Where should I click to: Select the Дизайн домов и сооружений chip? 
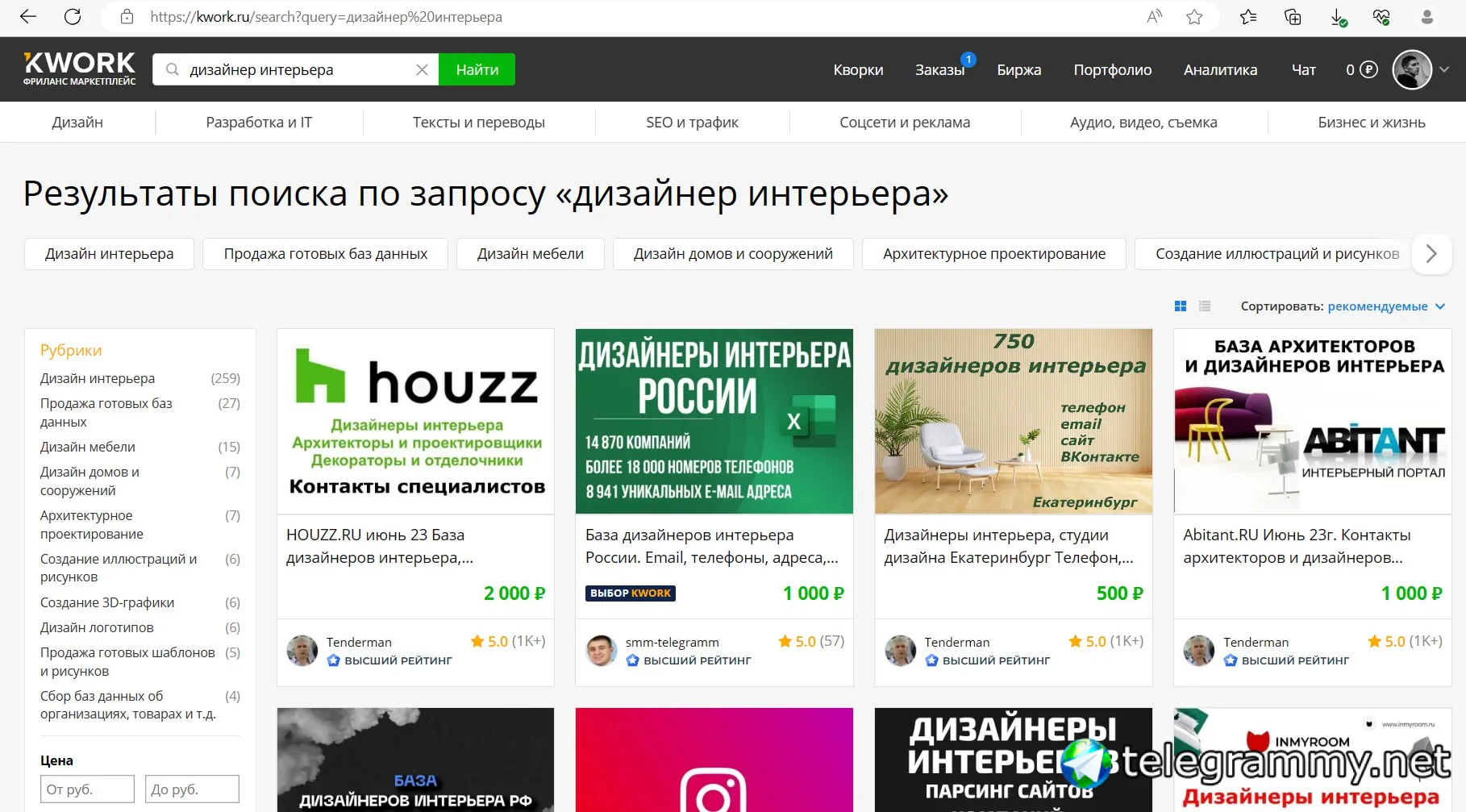point(733,254)
